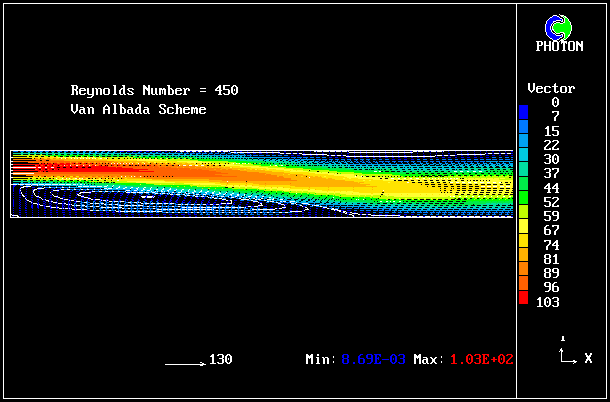
Task: Click the legend value label 15
Action: pyautogui.click(x=553, y=131)
